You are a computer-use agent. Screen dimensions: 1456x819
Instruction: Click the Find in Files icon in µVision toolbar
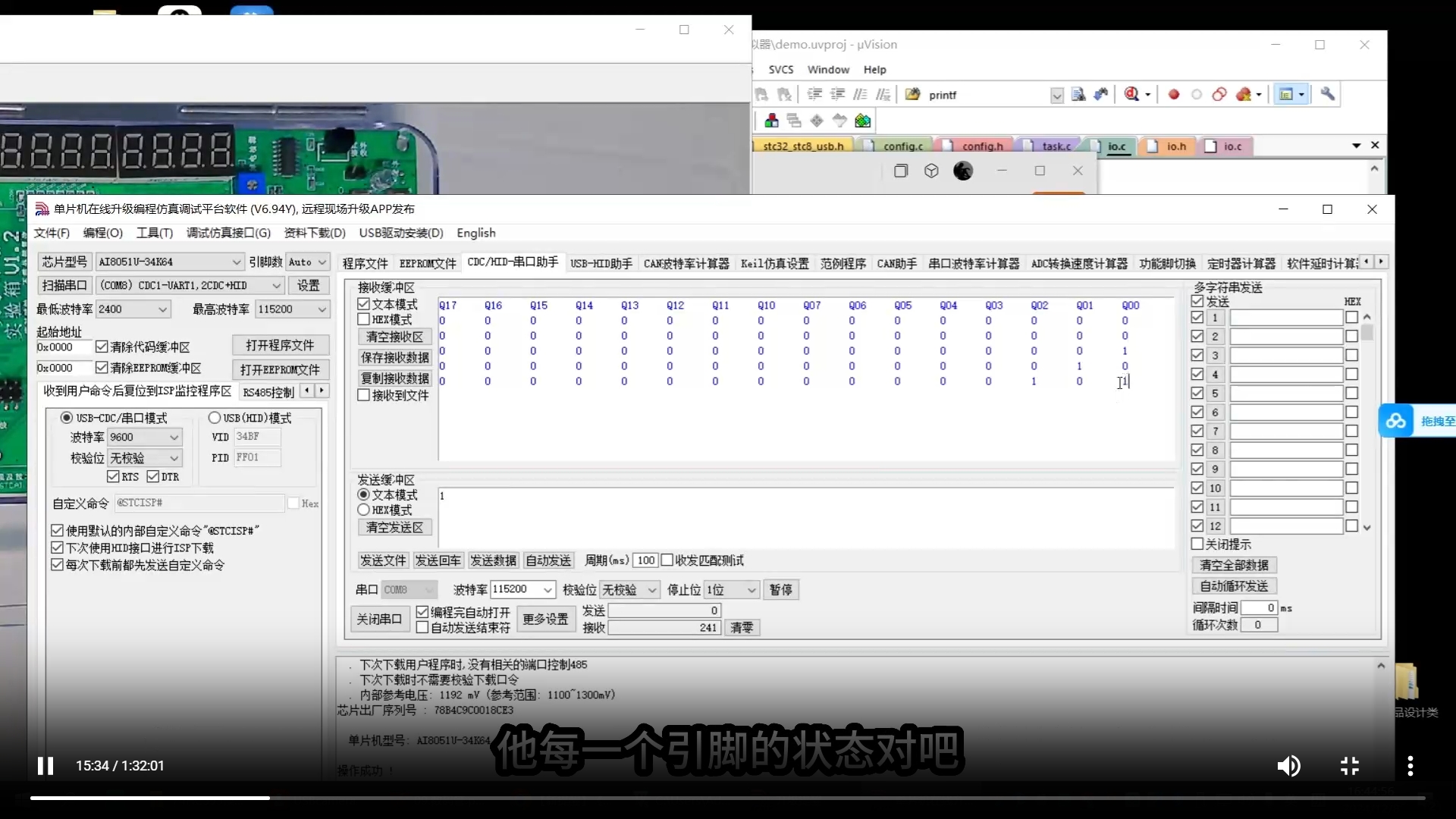(x=1078, y=95)
